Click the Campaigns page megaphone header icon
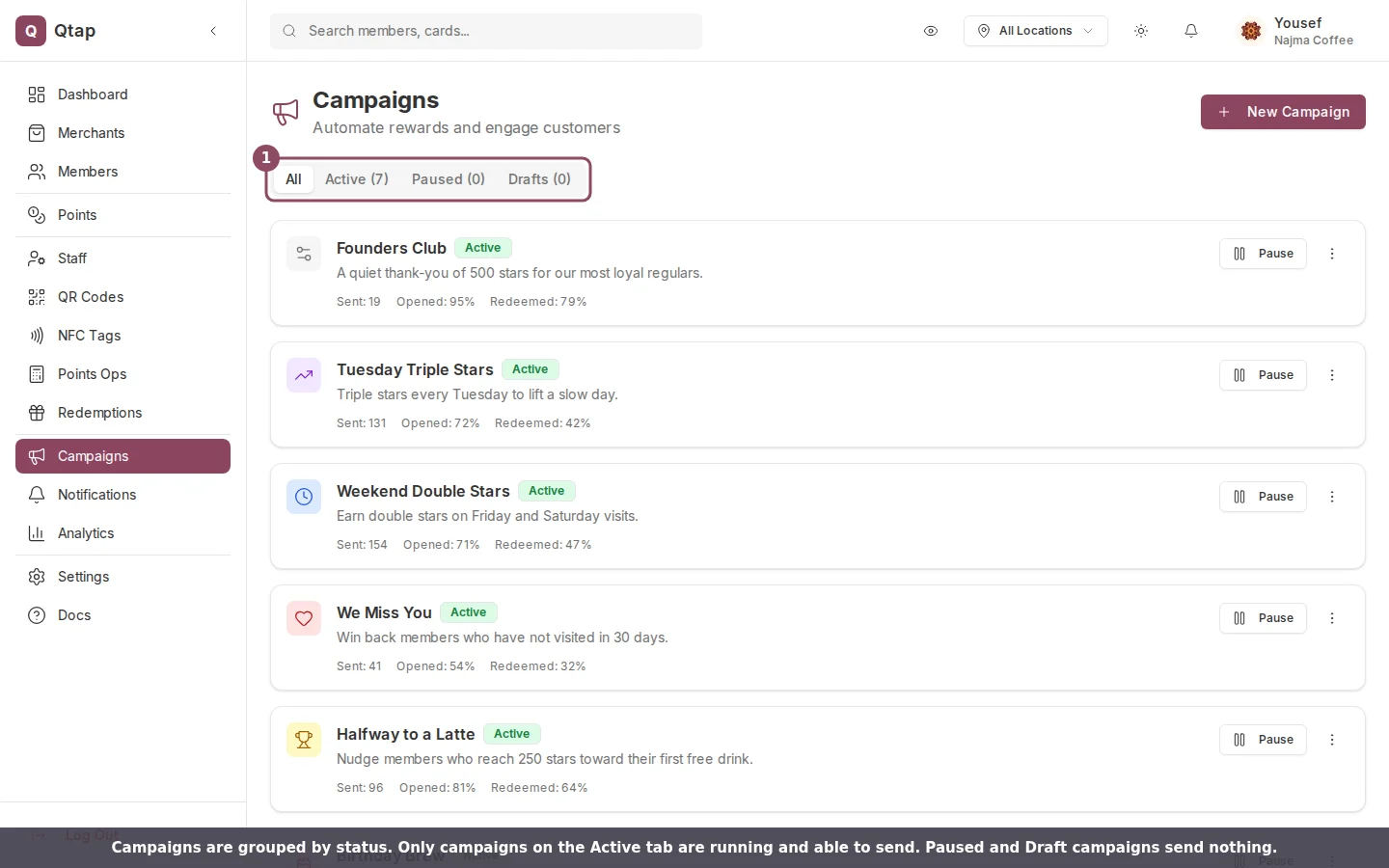This screenshot has width=1389, height=868. point(286,112)
